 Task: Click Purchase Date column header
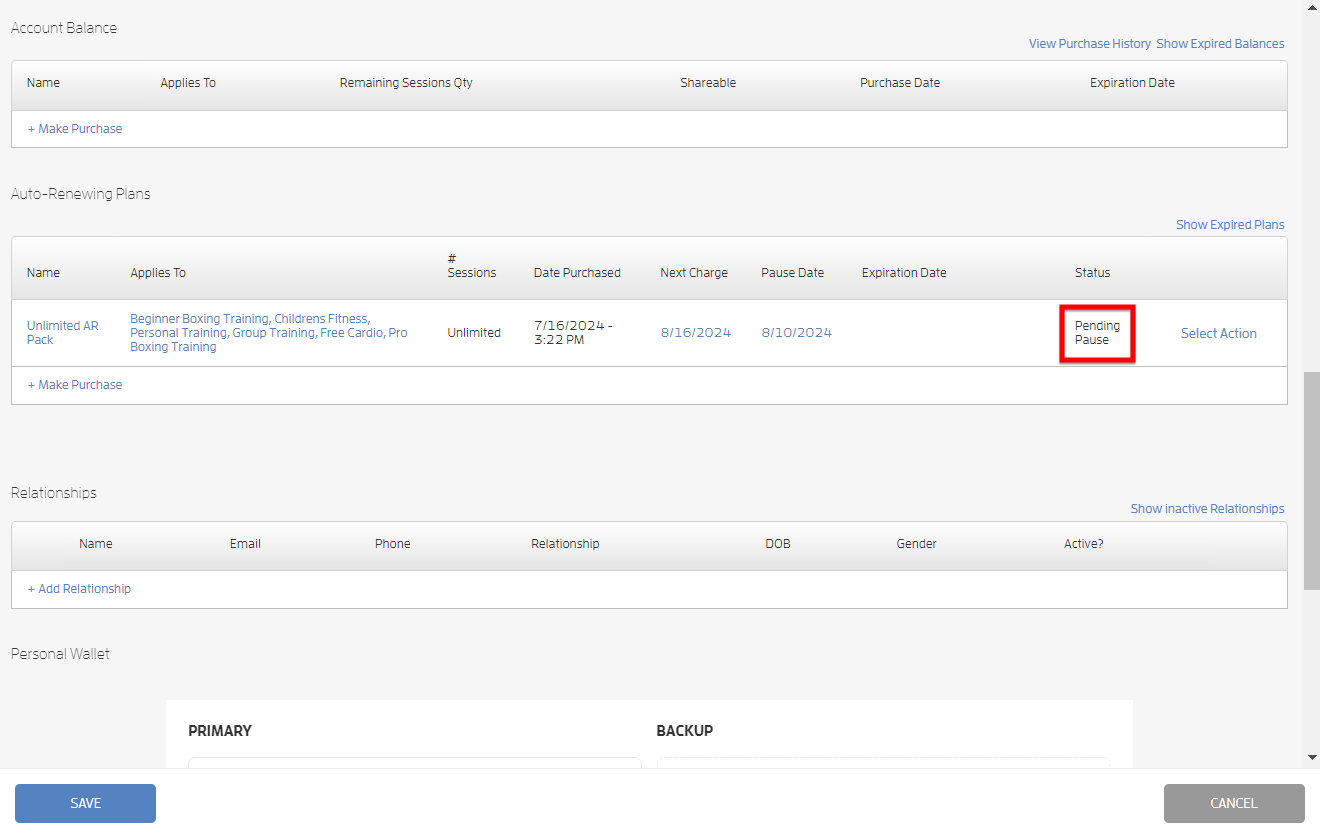click(x=900, y=83)
